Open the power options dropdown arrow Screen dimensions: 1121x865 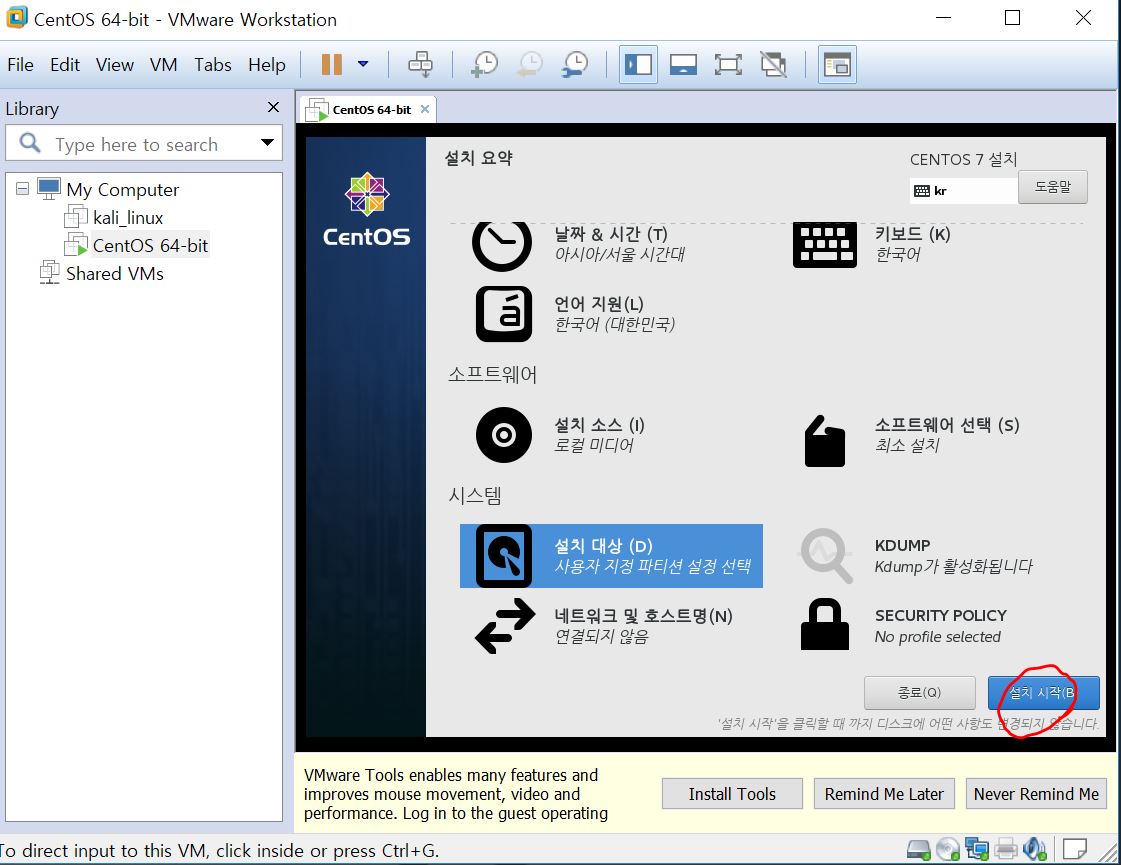coord(363,64)
